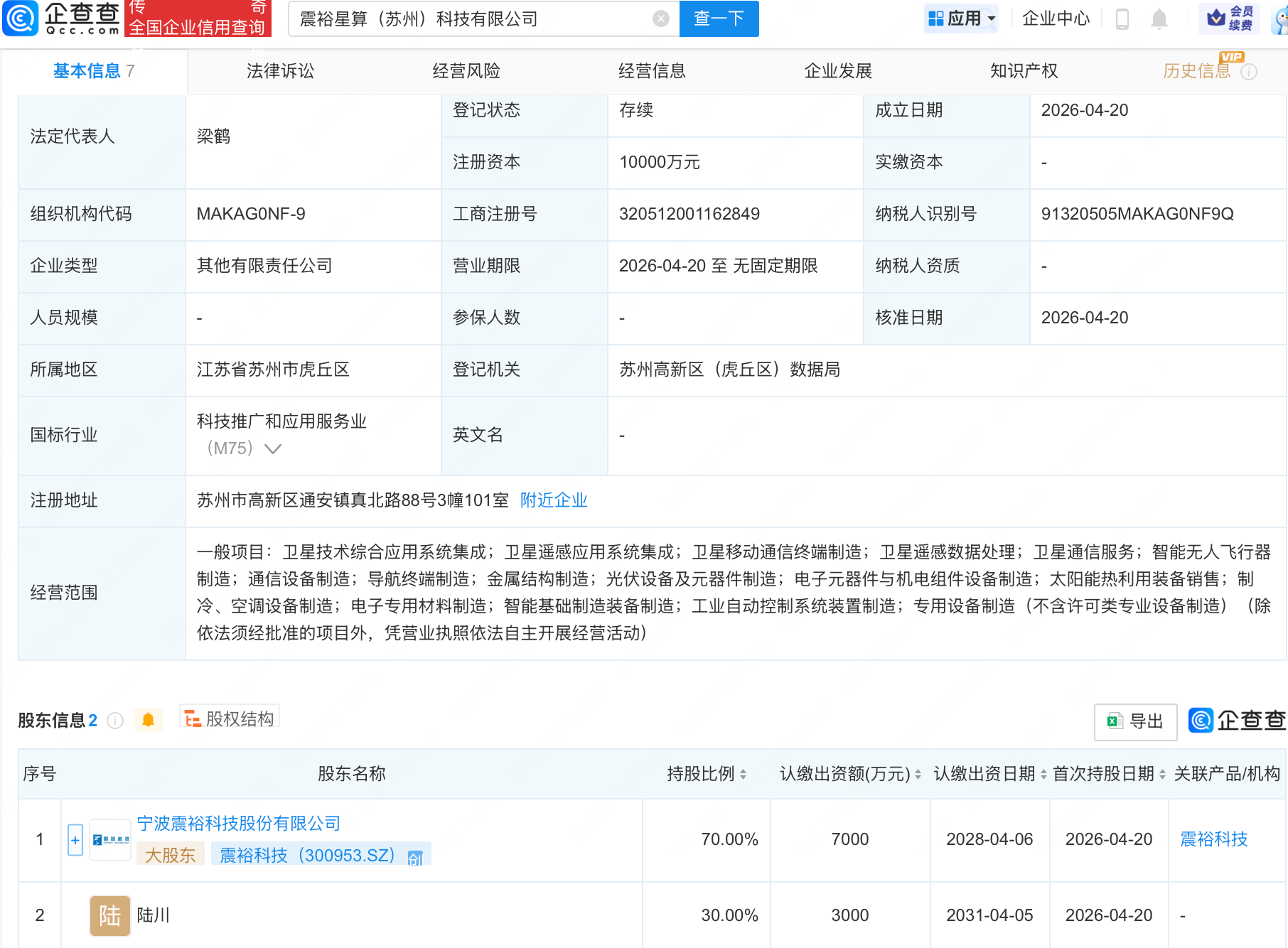Image resolution: width=1288 pixels, height=948 pixels.
Task: Open the 股权结构 equity structure view
Action: pyautogui.click(x=230, y=718)
